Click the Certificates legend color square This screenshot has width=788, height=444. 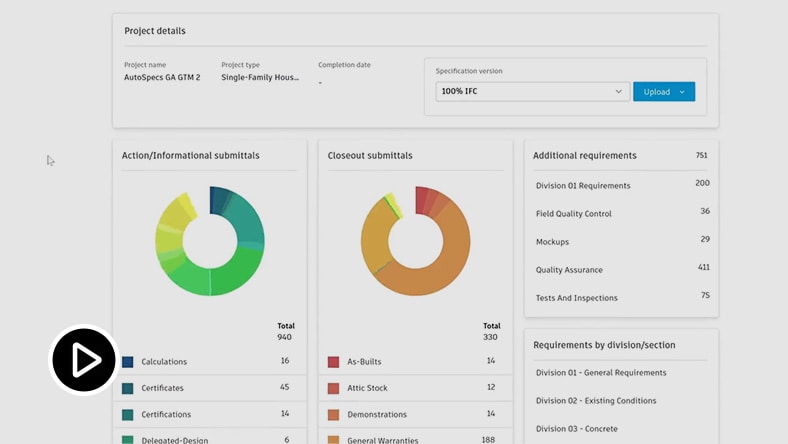[x=127, y=388]
